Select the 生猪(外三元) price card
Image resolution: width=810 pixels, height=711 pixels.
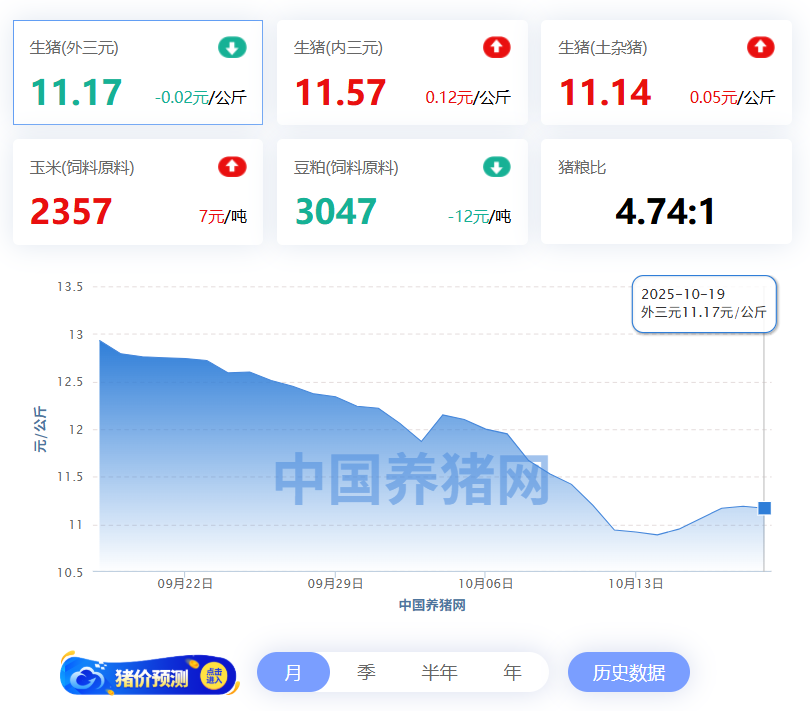pyautogui.click(x=137, y=73)
